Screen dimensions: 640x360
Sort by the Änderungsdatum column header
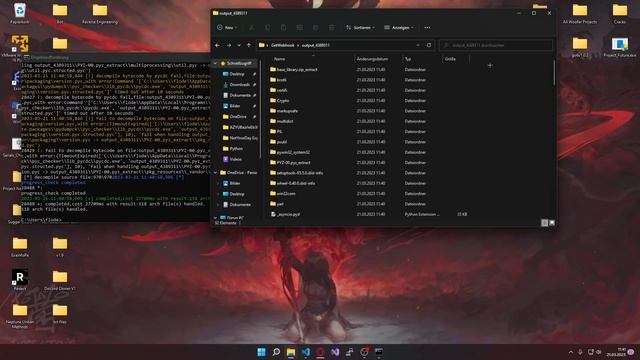[x=372, y=59]
